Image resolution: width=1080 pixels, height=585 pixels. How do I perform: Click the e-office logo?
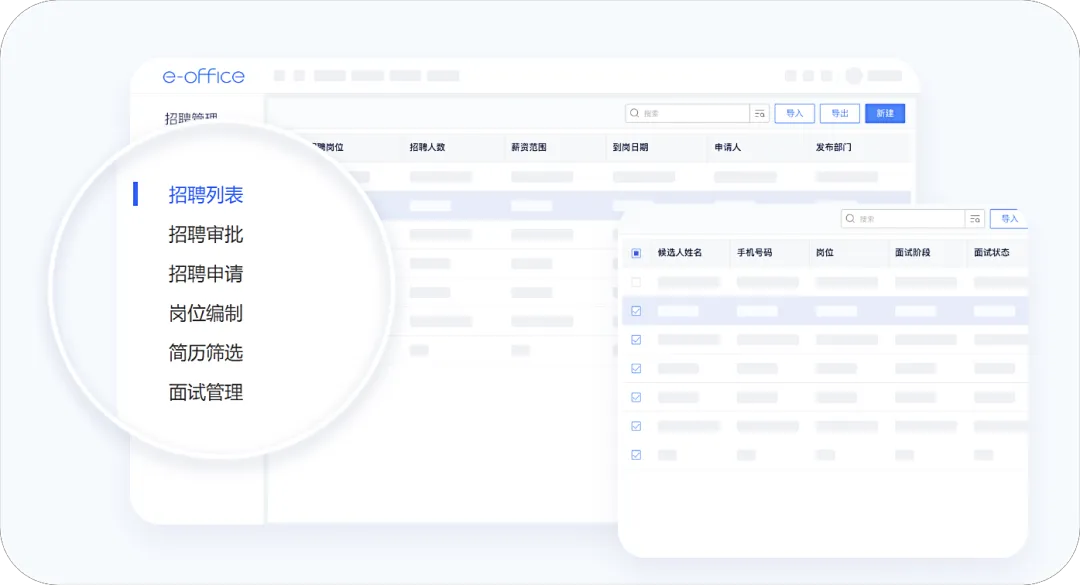pyautogui.click(x=203, y=76)
